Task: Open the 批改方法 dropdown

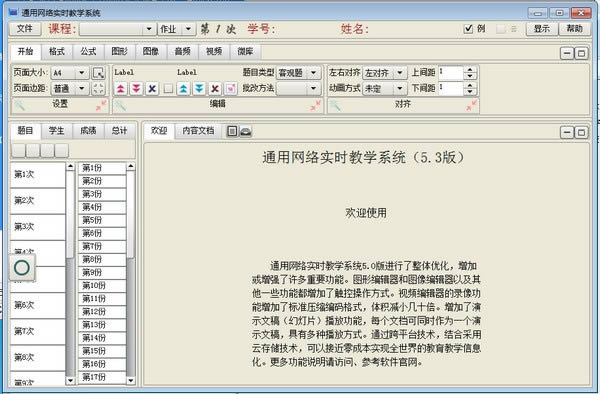Action: tap(313, 89)
